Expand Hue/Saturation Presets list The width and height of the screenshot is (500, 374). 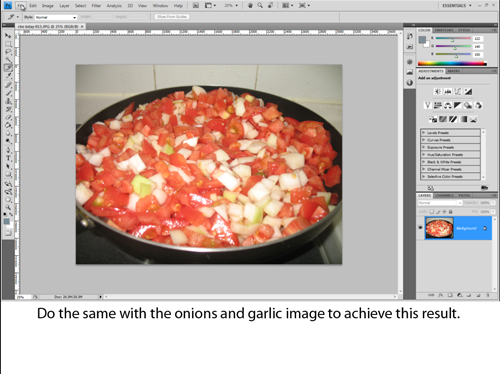pyautogui.click(x=424, y=155)
